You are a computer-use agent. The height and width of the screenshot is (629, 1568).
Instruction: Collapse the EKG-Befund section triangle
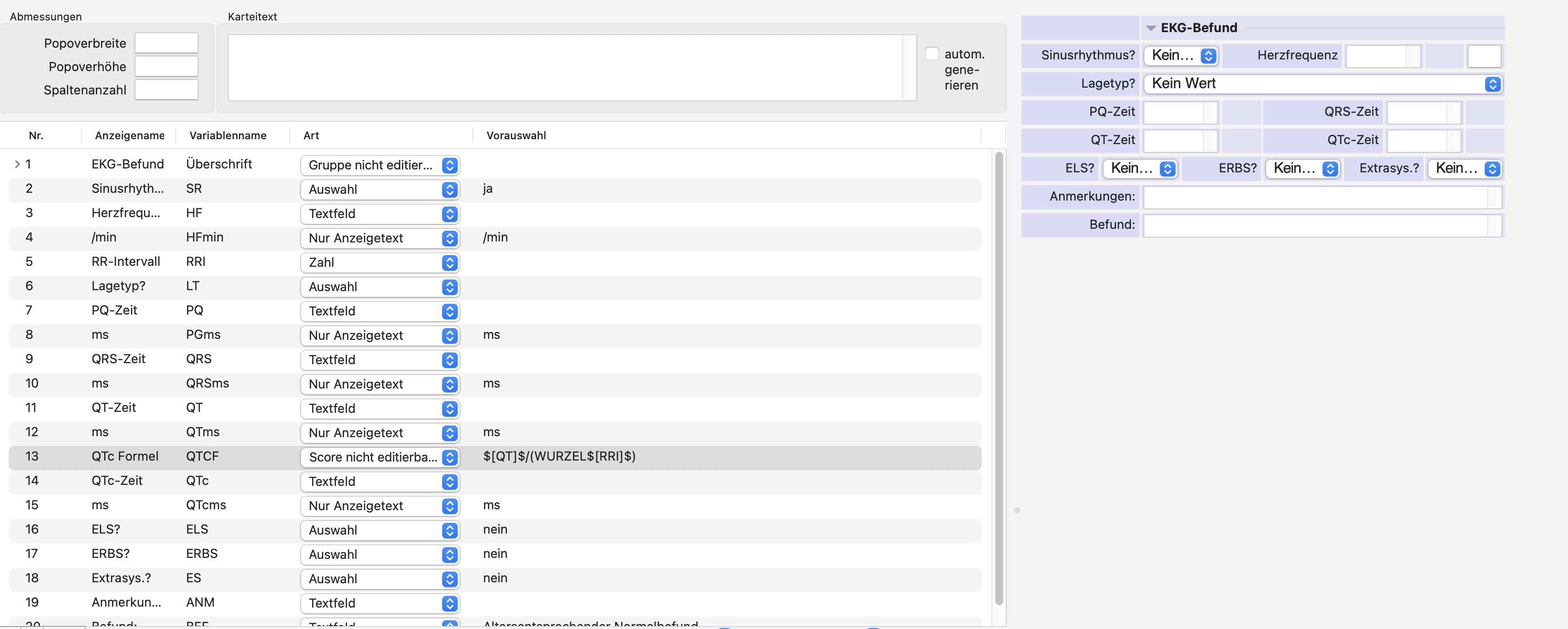click(x=1150, y=28)
